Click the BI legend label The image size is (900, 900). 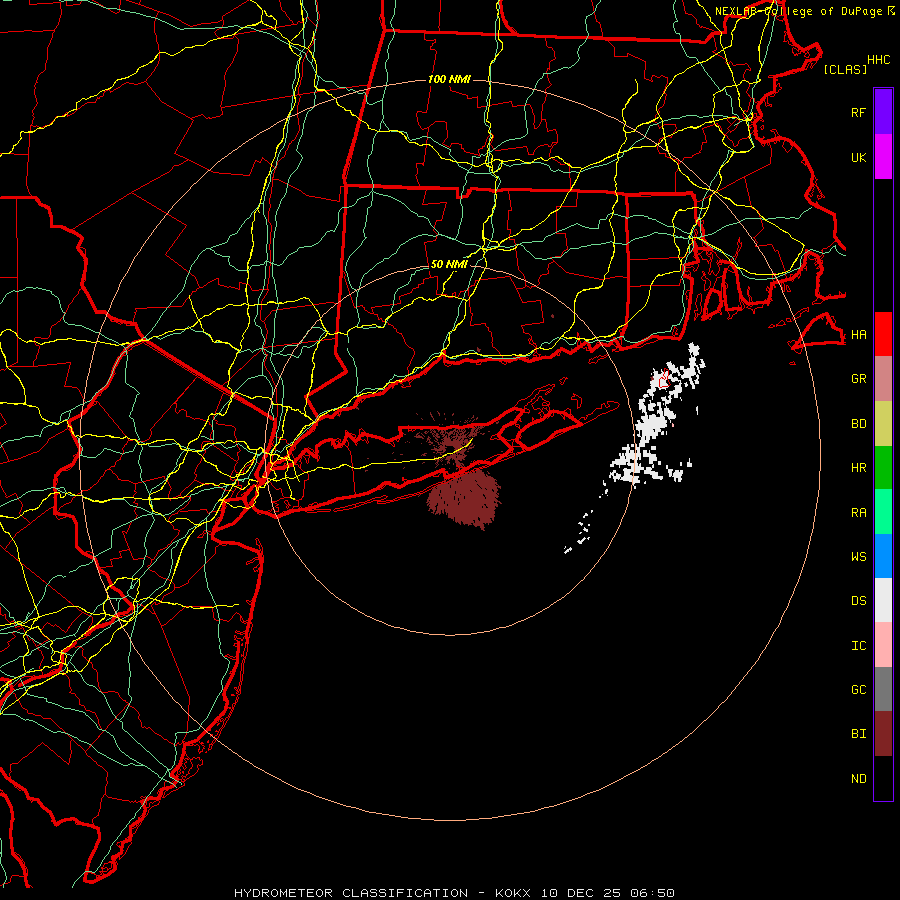pos(858,734)
